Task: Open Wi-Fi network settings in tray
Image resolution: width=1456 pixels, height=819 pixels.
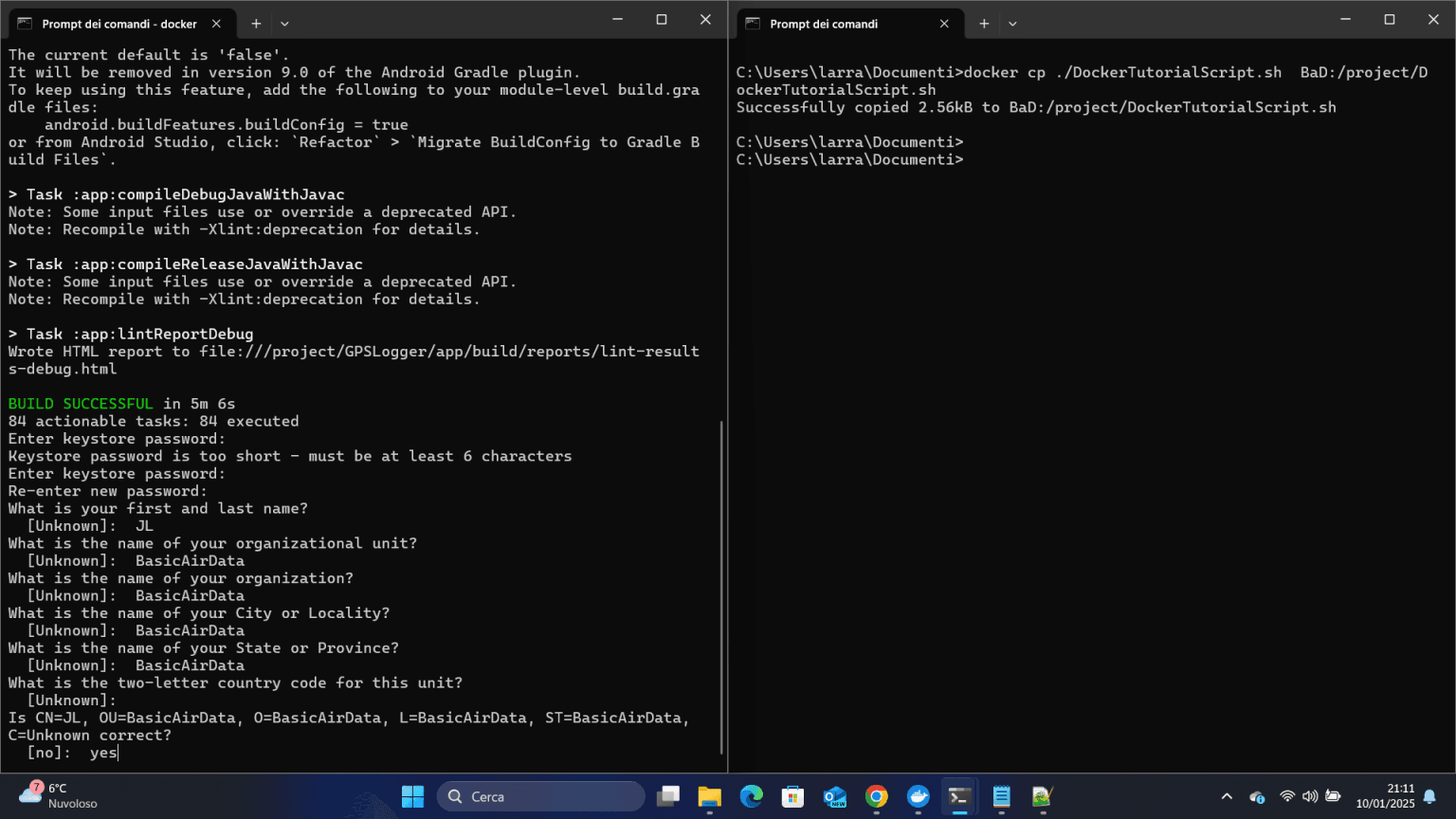Action: pyautogui.click(x=1286, y=796)
